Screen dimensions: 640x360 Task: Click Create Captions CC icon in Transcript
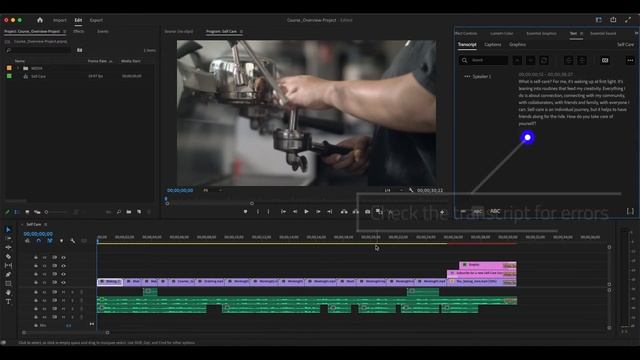pos(605,60)
